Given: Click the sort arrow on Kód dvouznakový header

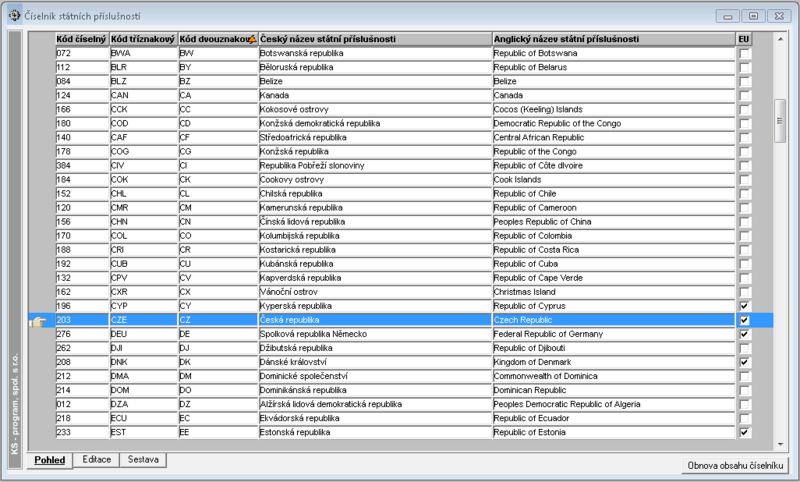Looking at the screenshot, I should [x=253, y=39].
